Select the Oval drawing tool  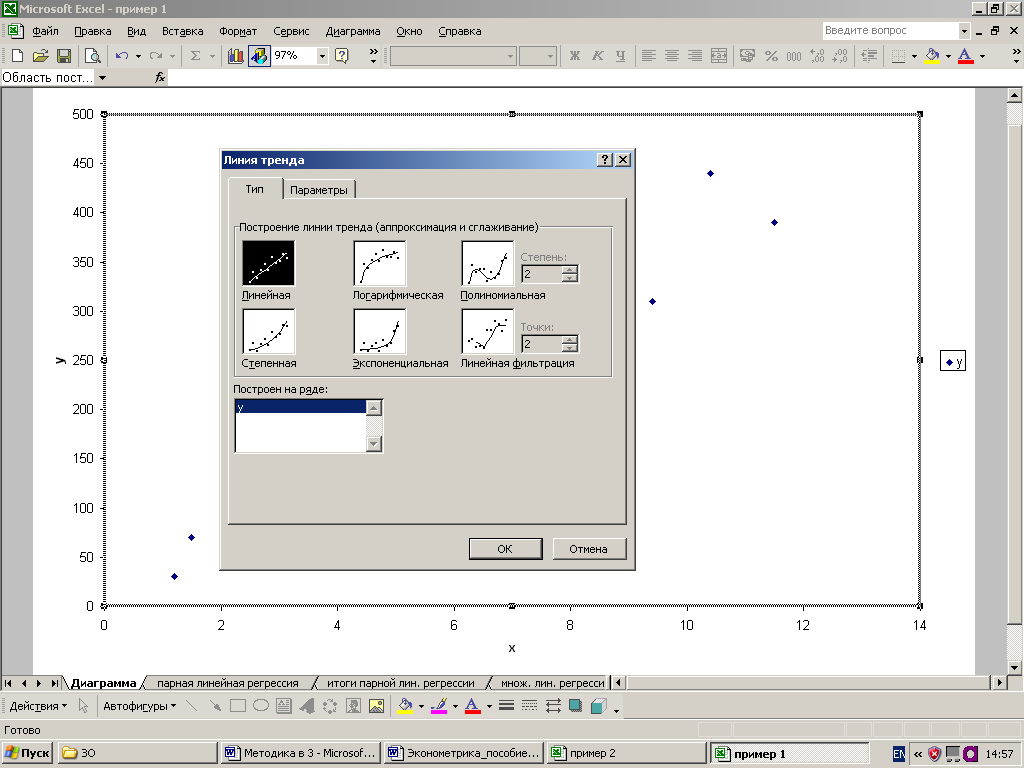click(260, 706)
